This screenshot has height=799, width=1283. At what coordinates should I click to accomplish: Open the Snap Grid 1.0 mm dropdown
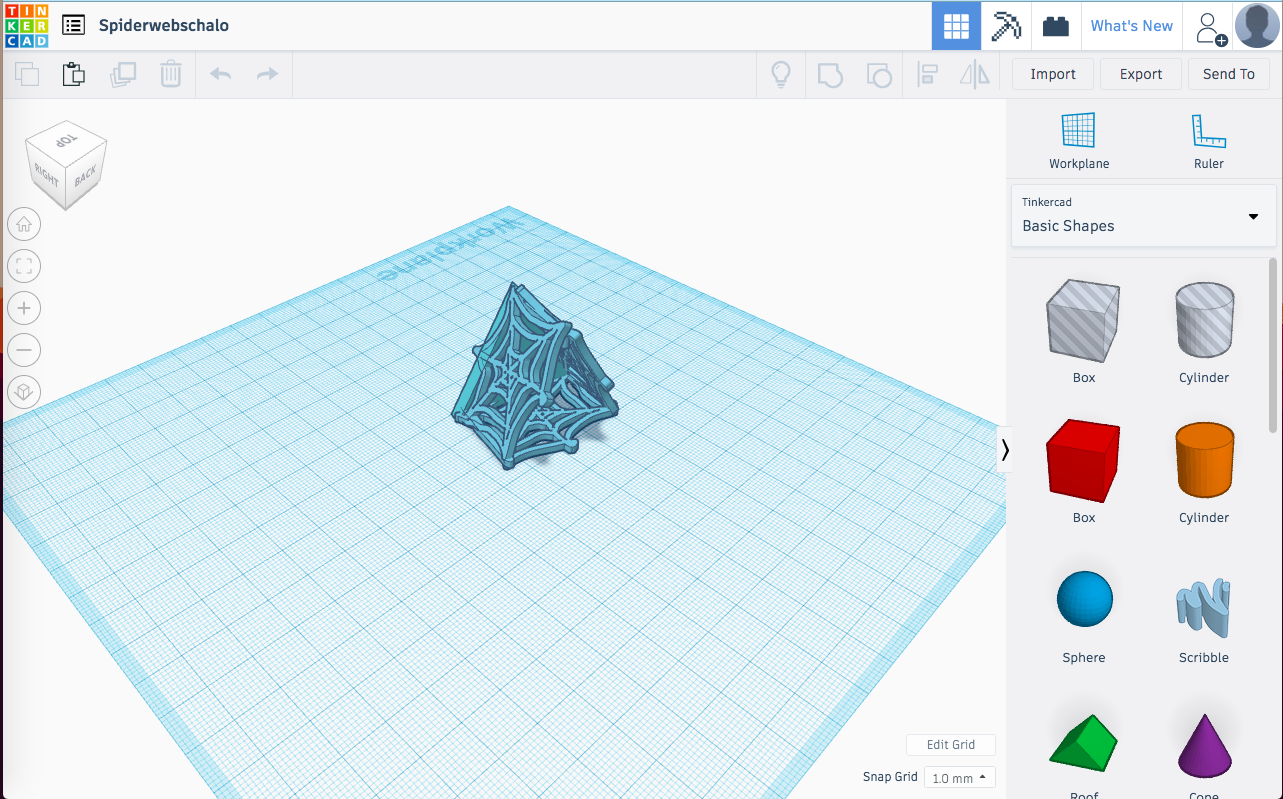[959, 778]
